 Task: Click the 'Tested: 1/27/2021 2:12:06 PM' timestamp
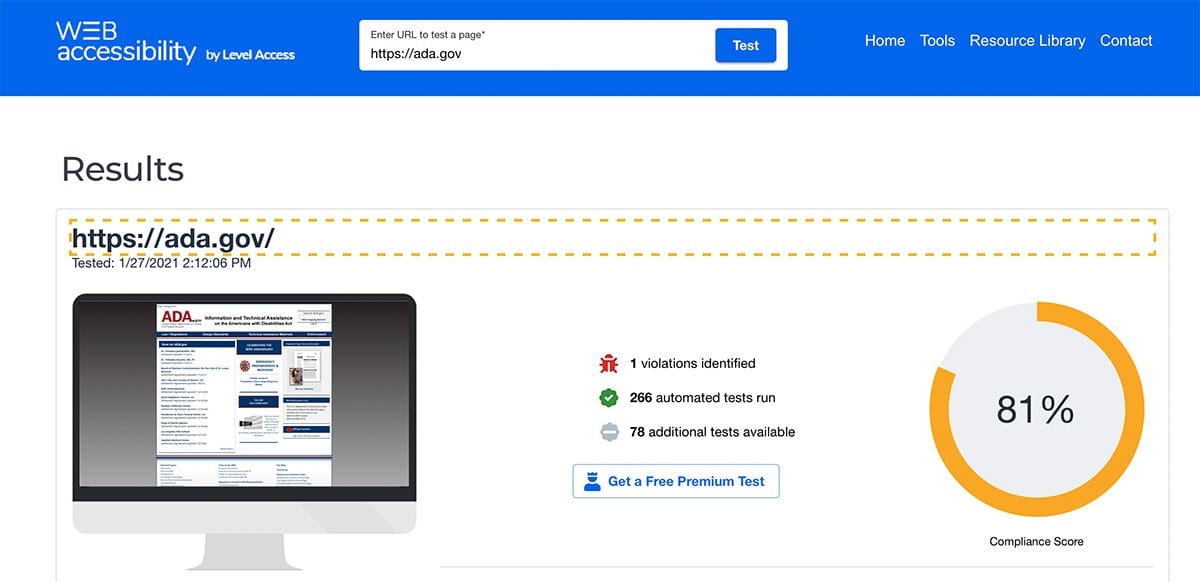(x=161, y=264)
